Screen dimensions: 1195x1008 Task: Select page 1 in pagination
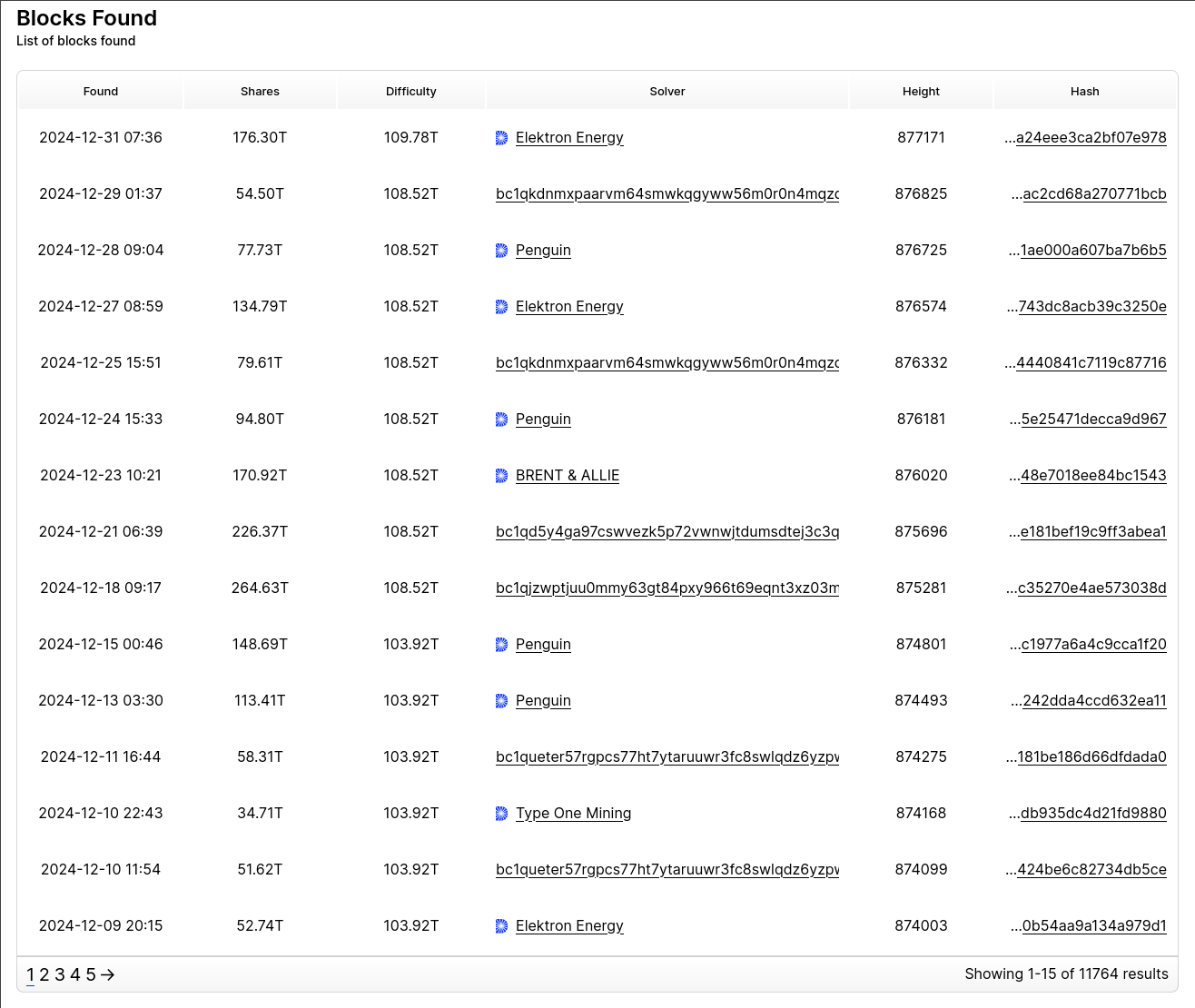pos(30,974)
